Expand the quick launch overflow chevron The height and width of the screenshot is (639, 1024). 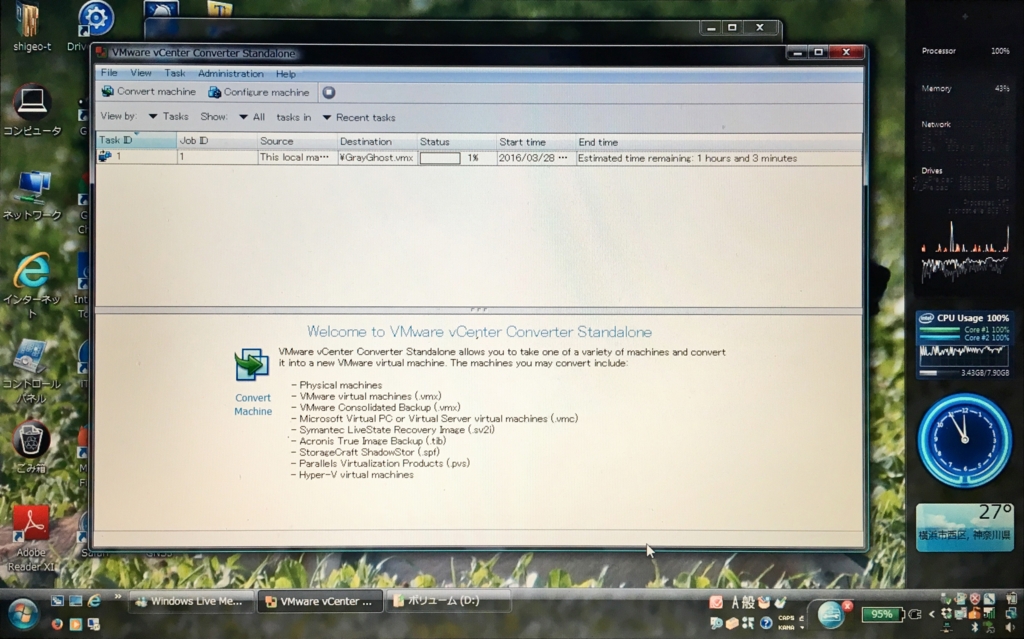[118, 597]
